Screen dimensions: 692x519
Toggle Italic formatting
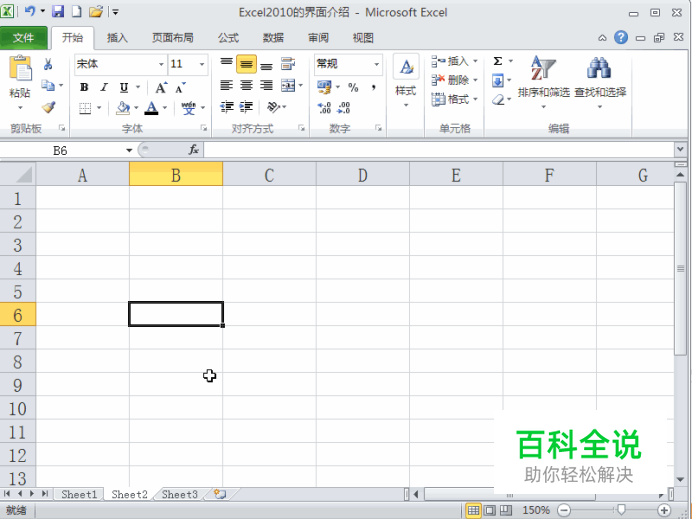[x=104, y=87]
